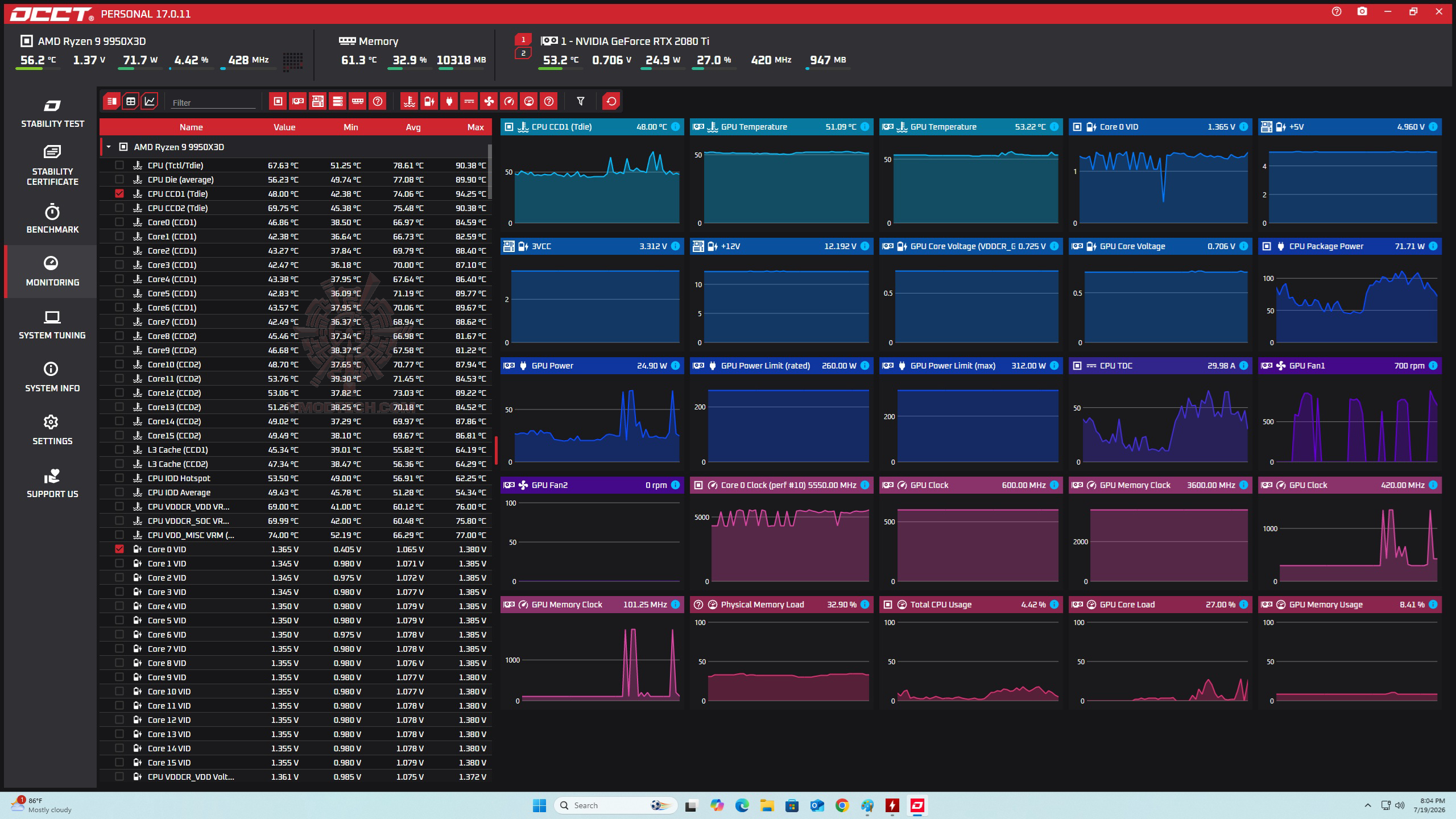
Task: Go to the Benchmark section
Action: [52, 219]
